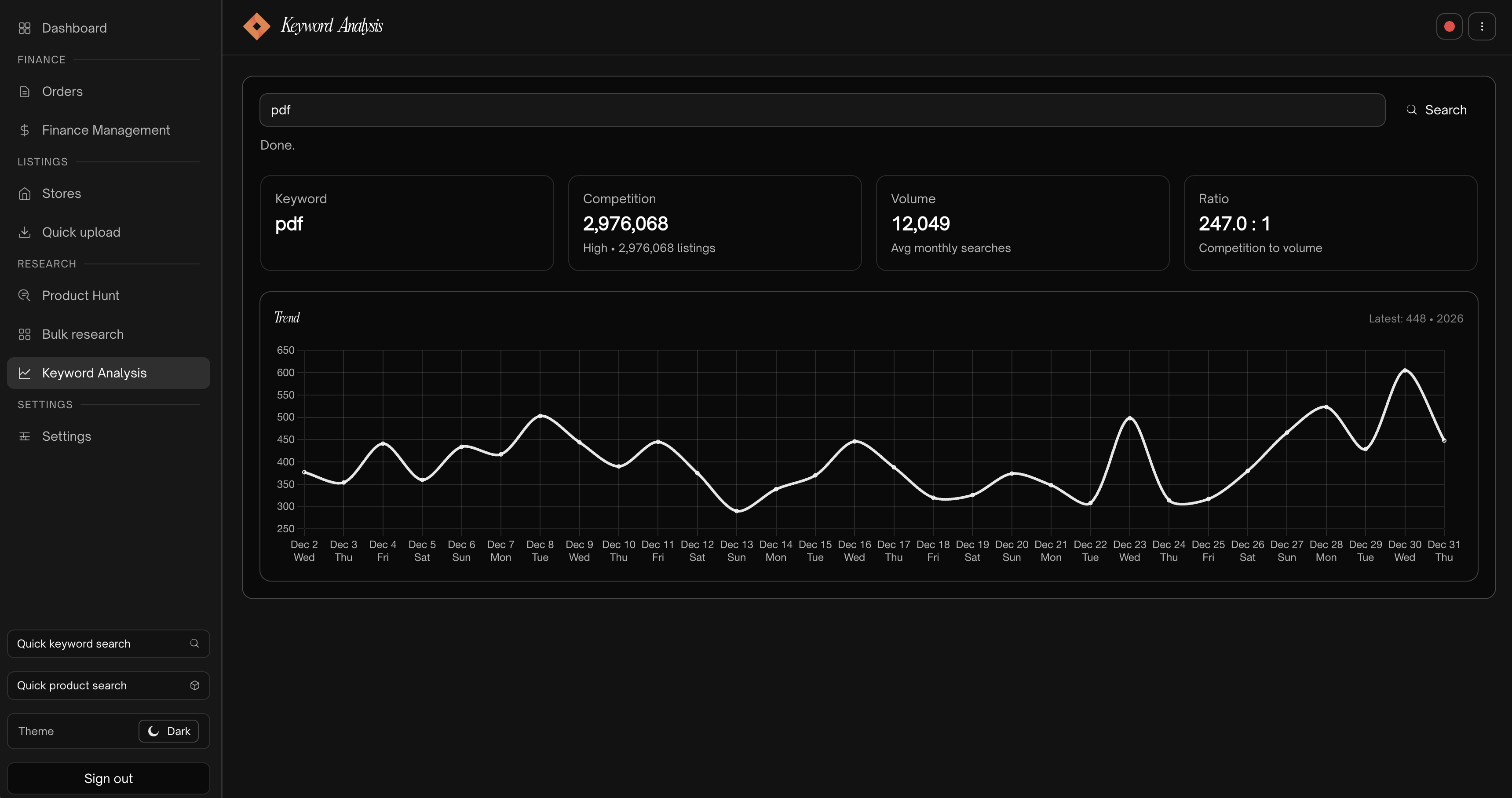This screenshot has height=798, width=1512.
Task: Click the Product Hunt search icon
Action: pyautogui.click(x=25, y=295)
